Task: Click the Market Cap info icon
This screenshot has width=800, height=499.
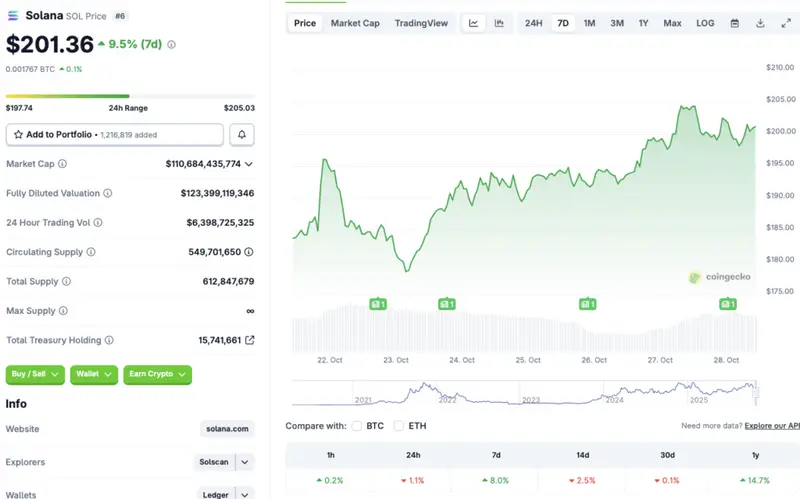Action: pos(62,163)
